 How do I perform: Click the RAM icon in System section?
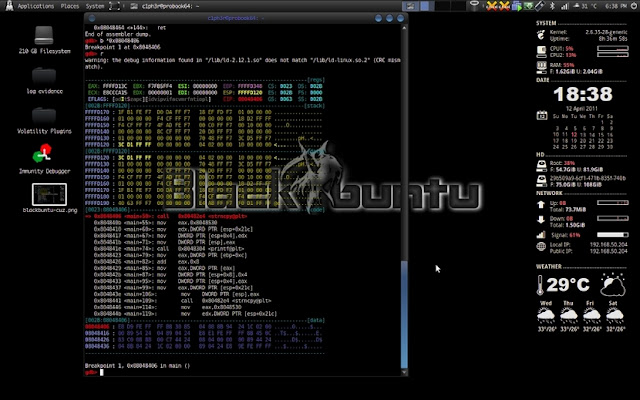541,66
